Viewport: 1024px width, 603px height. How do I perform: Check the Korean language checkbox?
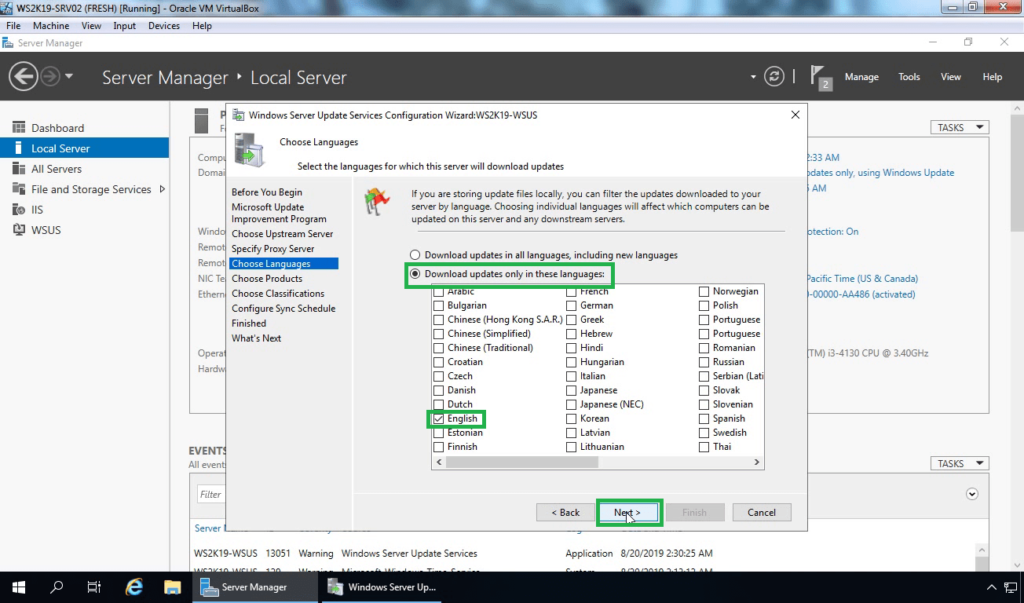pyautogui.click(x=571, y=419)
